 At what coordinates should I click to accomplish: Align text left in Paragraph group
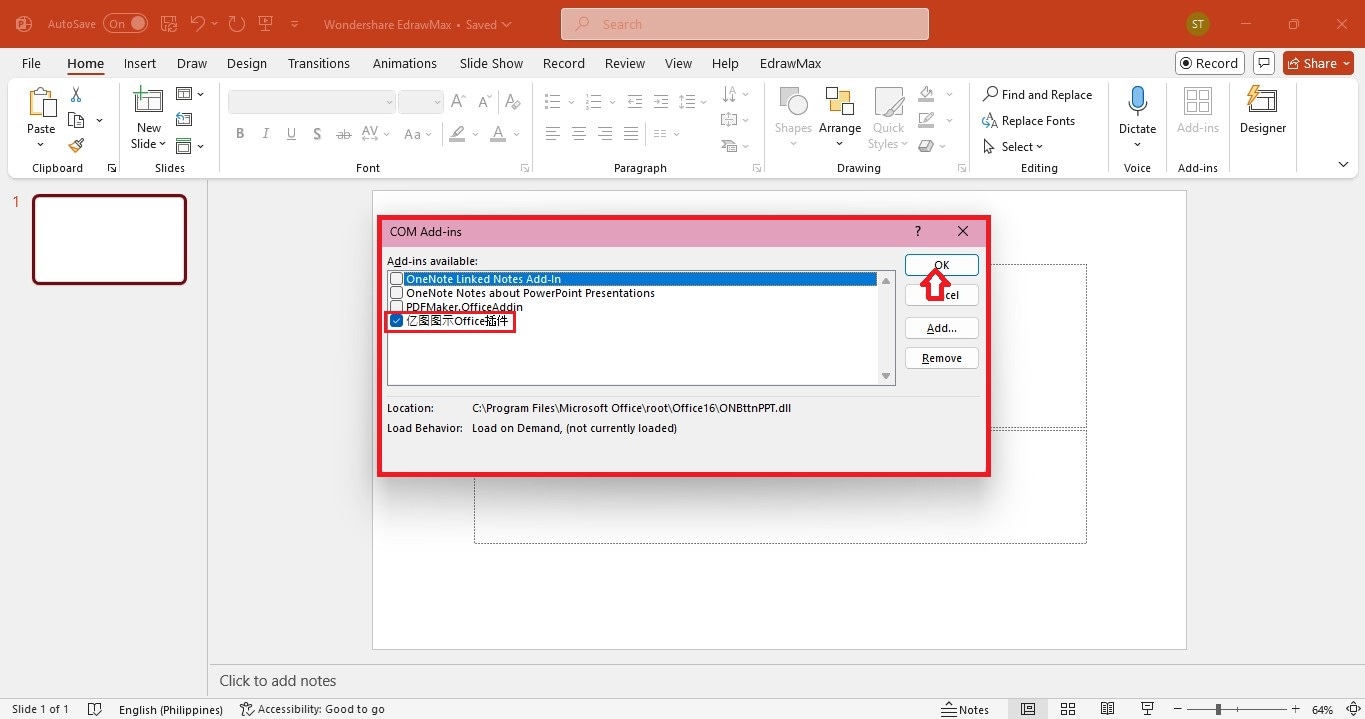coord(553,134)
